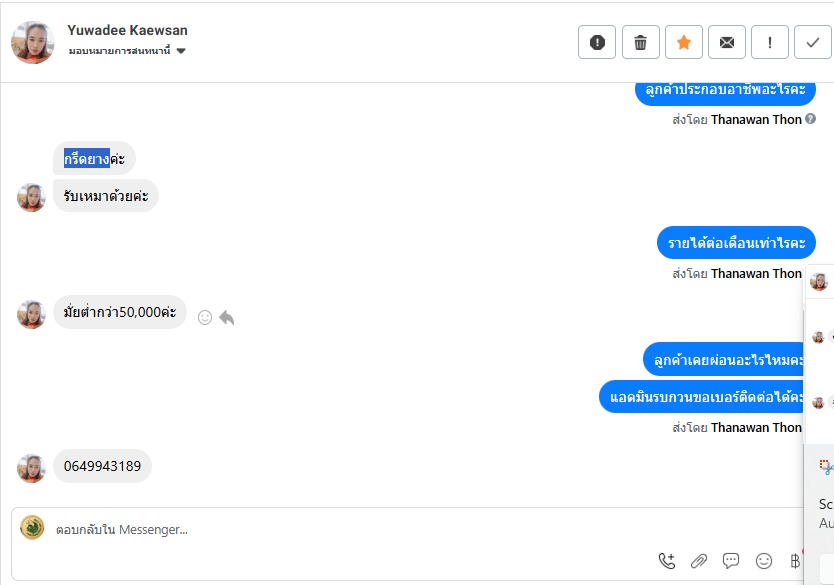
Task: Click the phone call request icon
Action: (x=667, y=561)
